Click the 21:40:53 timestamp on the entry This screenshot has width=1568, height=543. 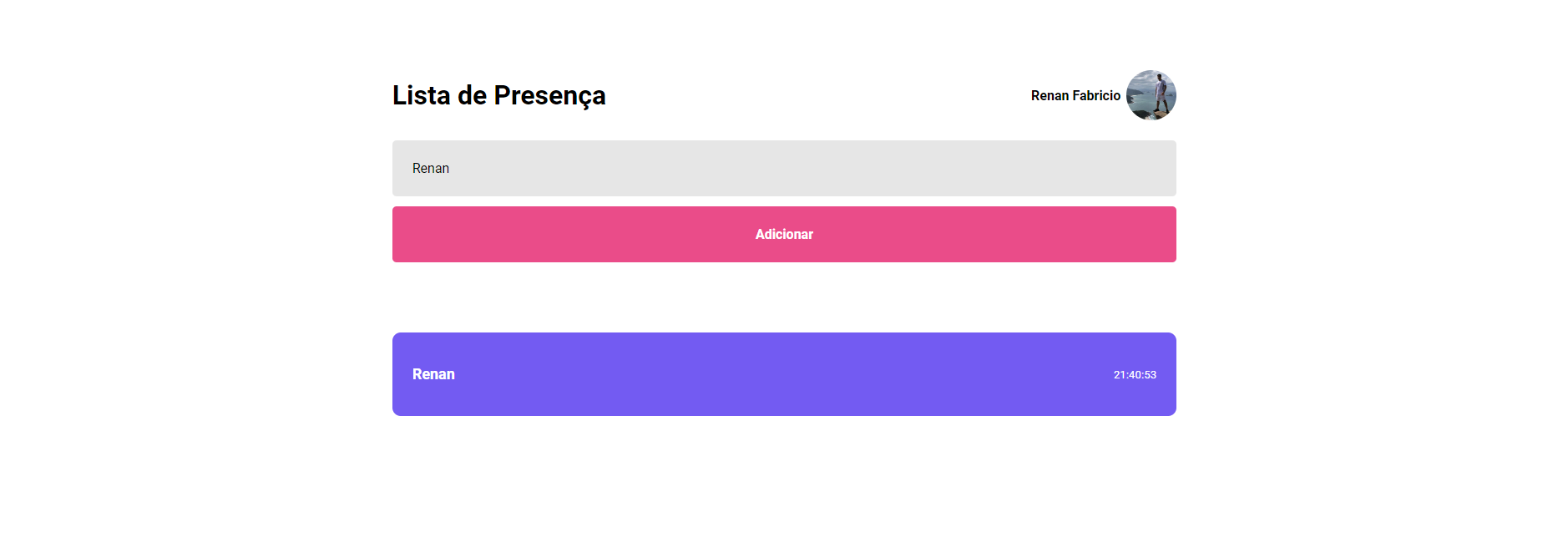[1135, 374]
